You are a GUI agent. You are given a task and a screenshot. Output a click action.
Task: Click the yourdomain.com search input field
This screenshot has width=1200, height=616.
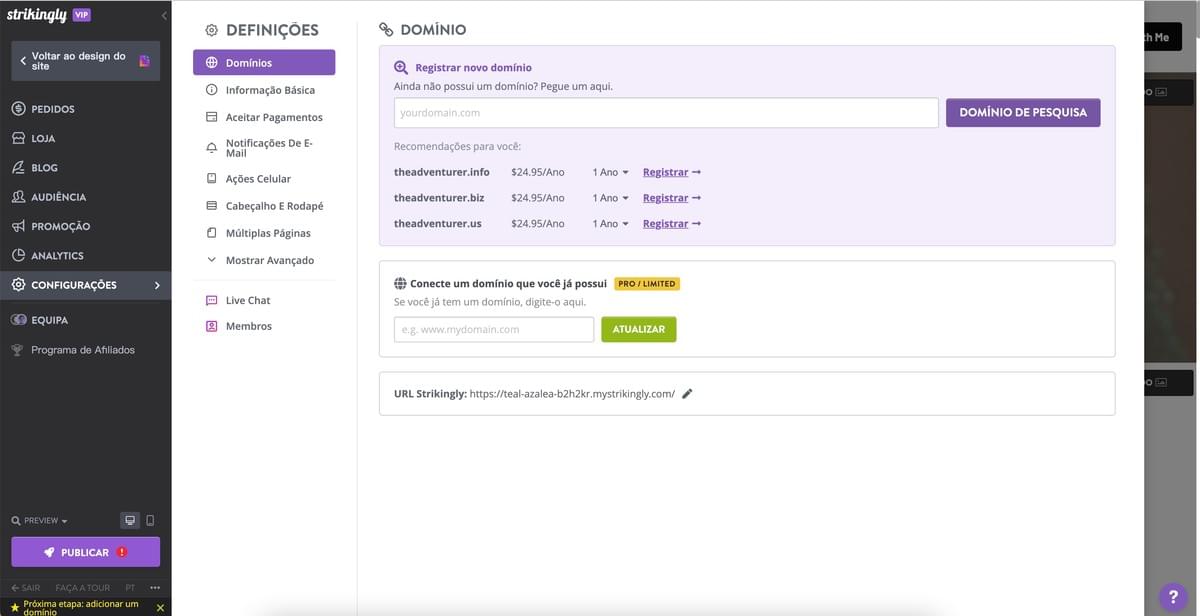(665, 113)
